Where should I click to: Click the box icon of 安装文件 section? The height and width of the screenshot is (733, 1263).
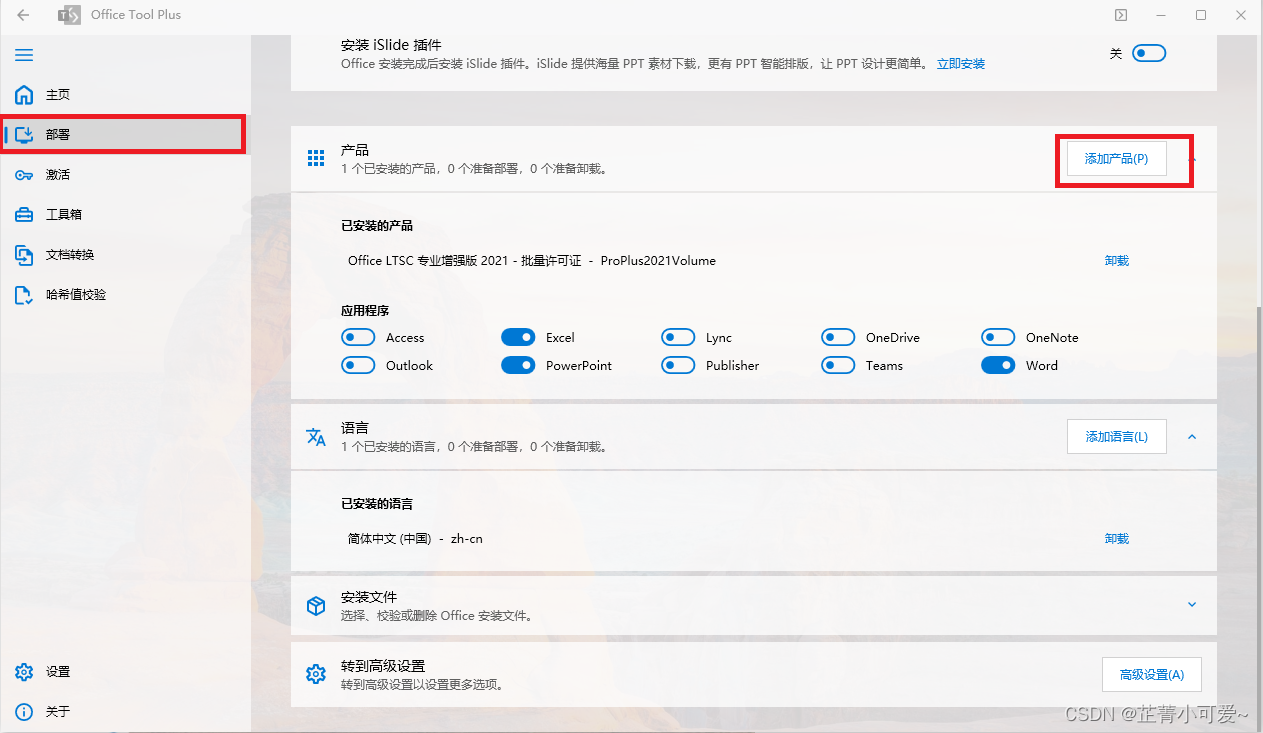pyautogui.click(x=316, y=605)
